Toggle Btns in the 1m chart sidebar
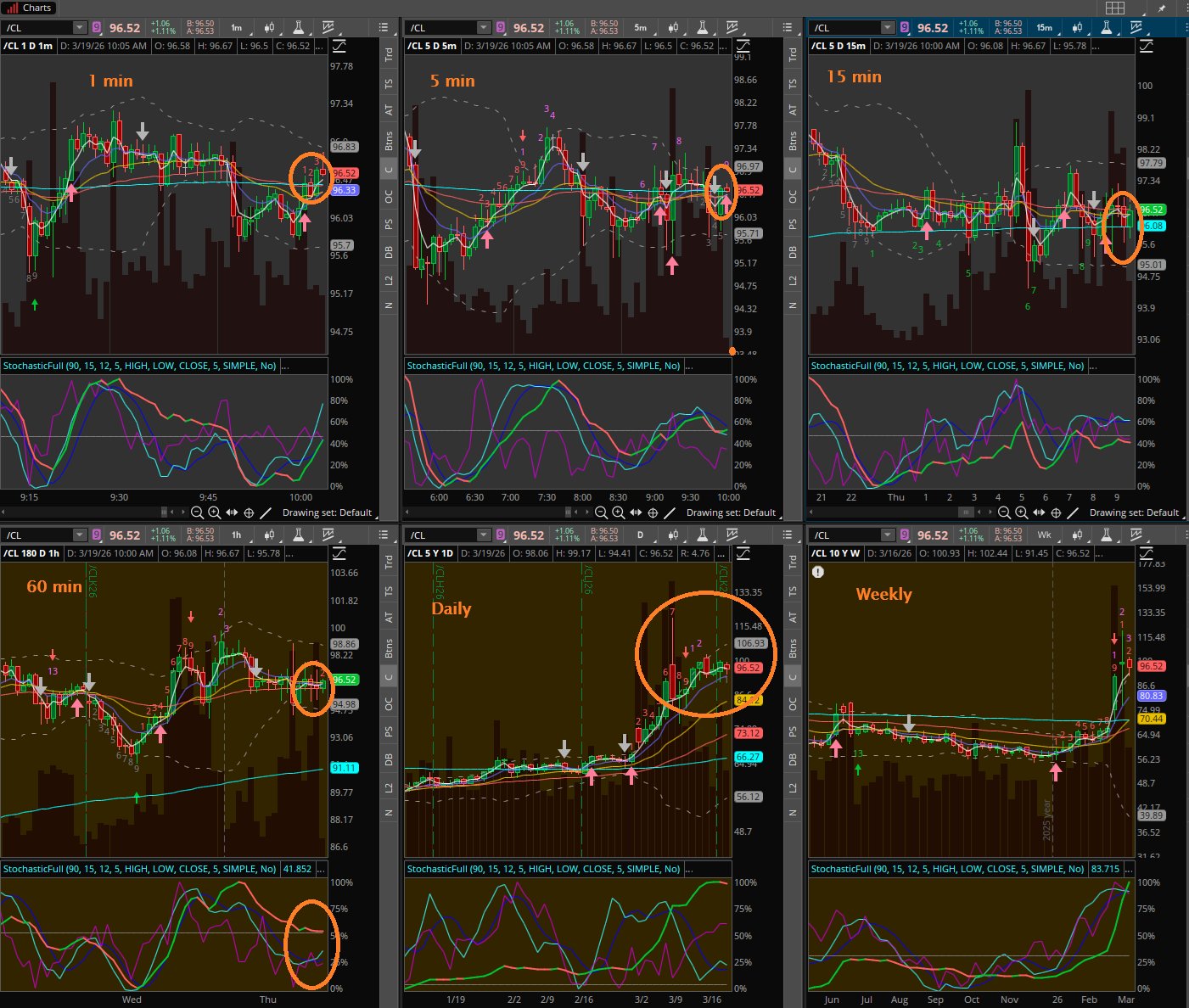The height and width of the screenshot is (1008, 1189). click(x=389, y=141)
